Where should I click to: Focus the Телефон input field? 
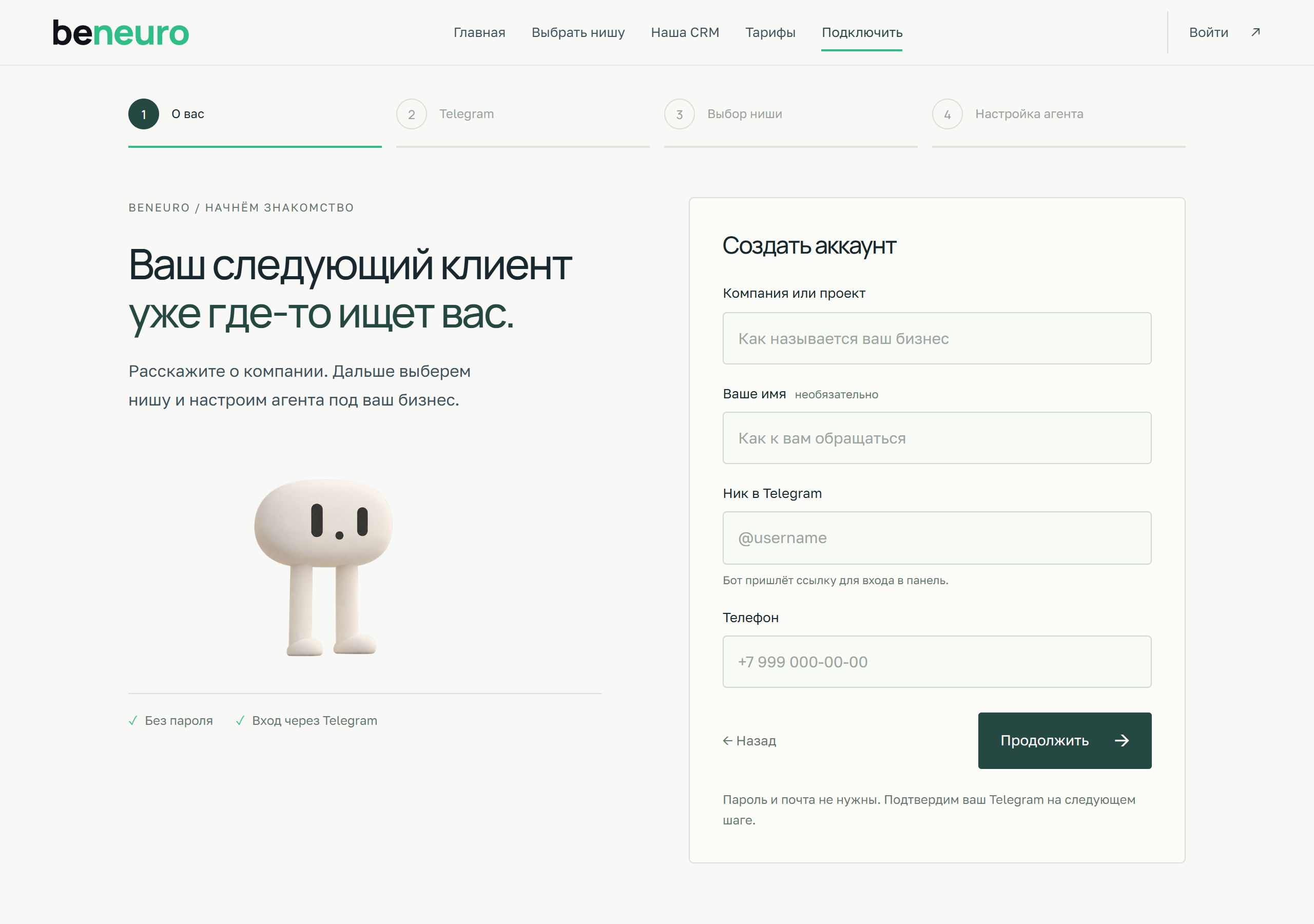pos(937,662)
